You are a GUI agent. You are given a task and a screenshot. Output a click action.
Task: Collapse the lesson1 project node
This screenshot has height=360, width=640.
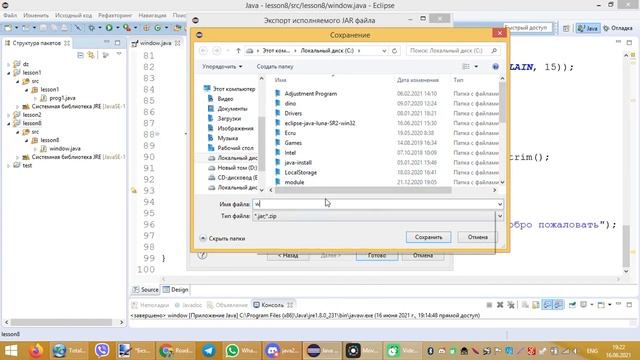point(9,73)
